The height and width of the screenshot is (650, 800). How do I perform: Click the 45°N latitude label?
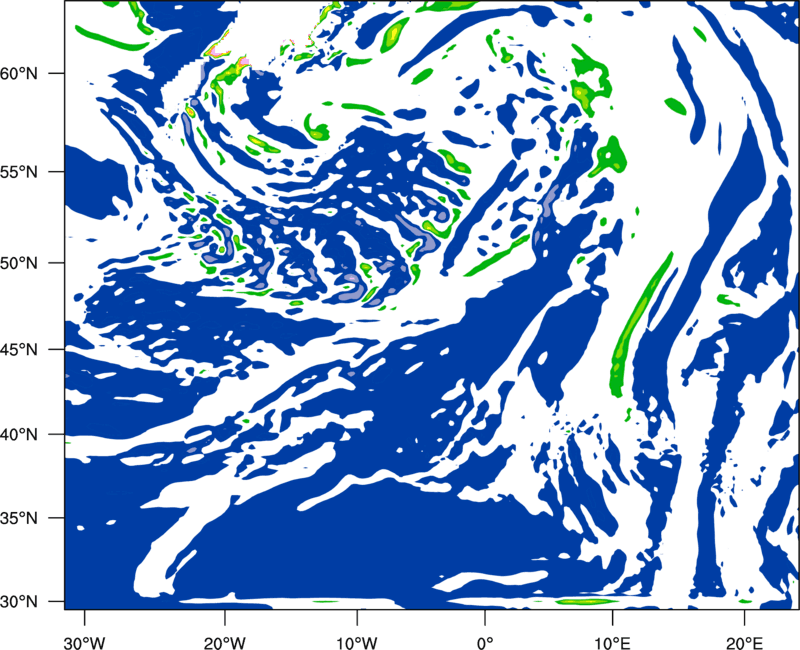19,350
